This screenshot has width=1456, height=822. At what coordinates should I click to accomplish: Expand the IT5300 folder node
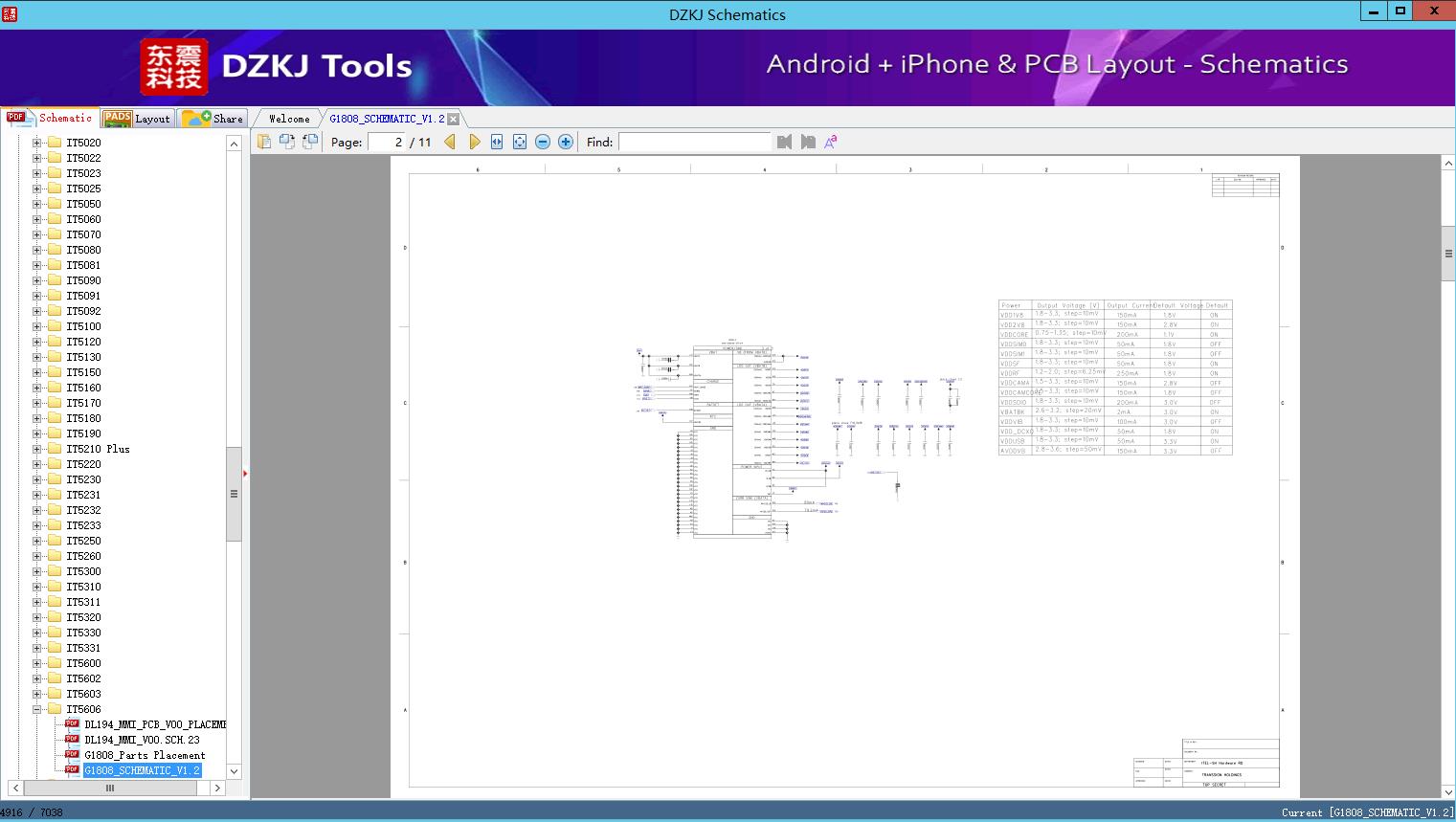pos(37,571)
